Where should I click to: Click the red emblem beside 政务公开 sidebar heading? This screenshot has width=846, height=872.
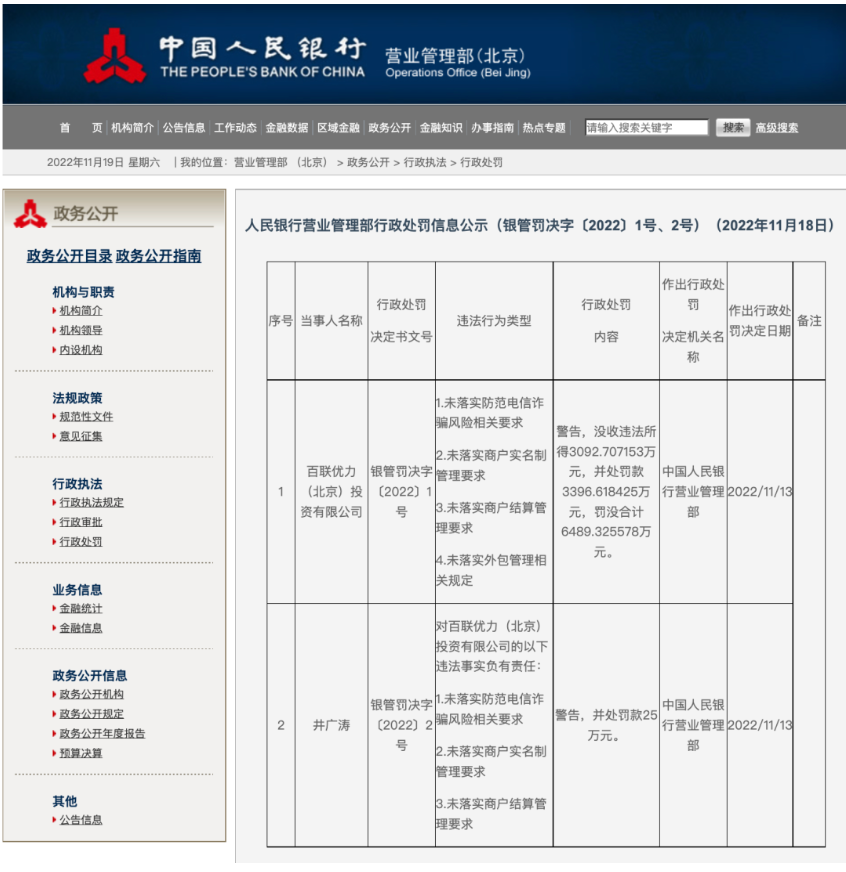click(x=31, y=214)
